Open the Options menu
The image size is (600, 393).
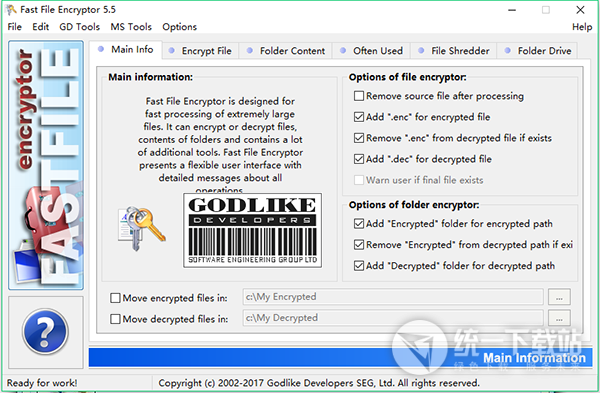click(179, 27)
